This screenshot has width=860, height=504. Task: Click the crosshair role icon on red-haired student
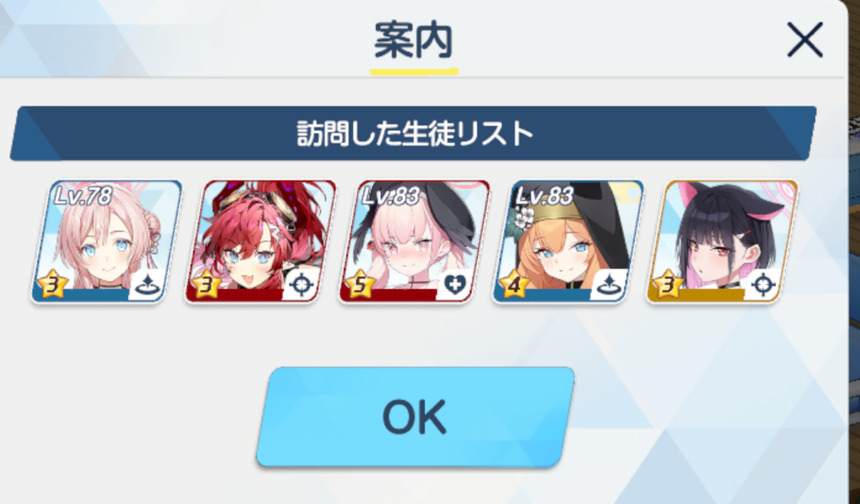(x=301, y=285)
